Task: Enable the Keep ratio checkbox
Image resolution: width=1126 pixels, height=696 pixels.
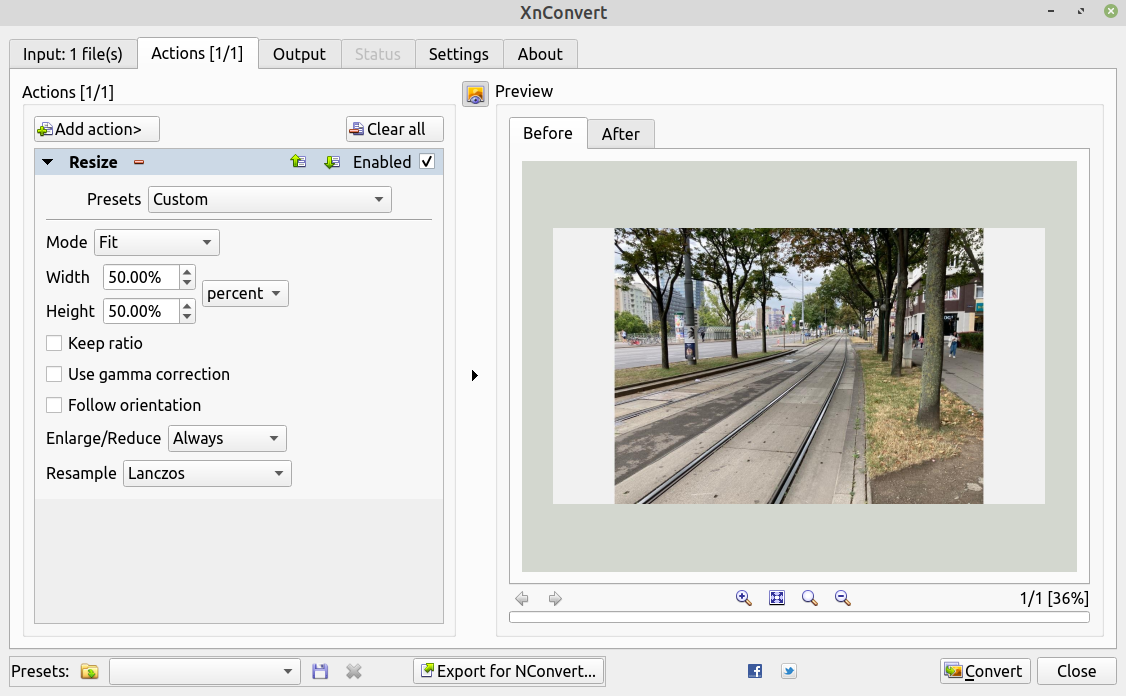Action: pyautogui.click(x=55, y=343)
